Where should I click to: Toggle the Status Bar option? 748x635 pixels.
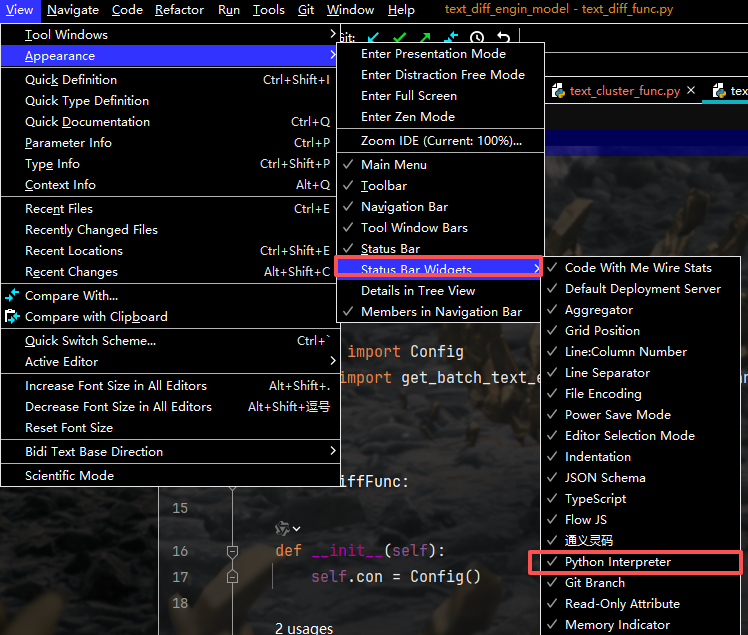(440, 248)
